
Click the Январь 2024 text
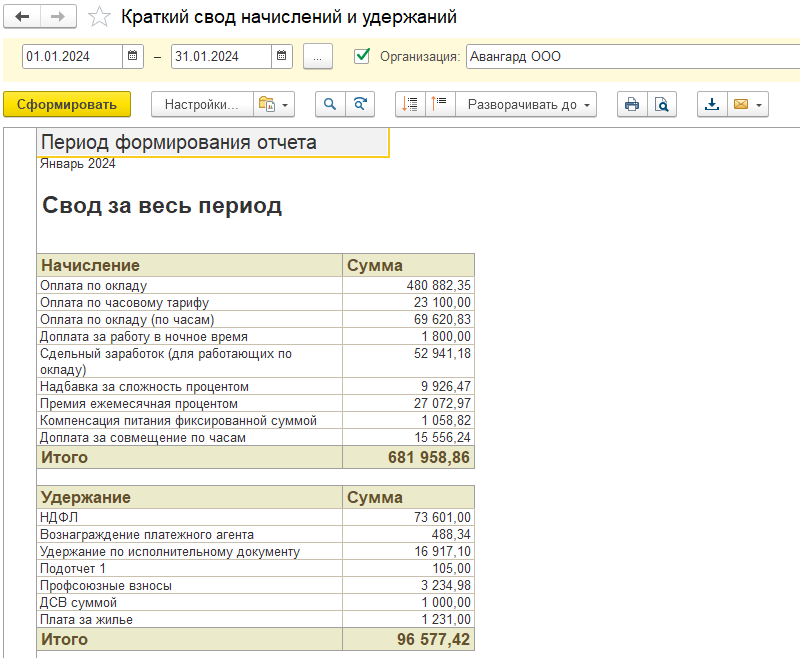[x=78, y=164]
